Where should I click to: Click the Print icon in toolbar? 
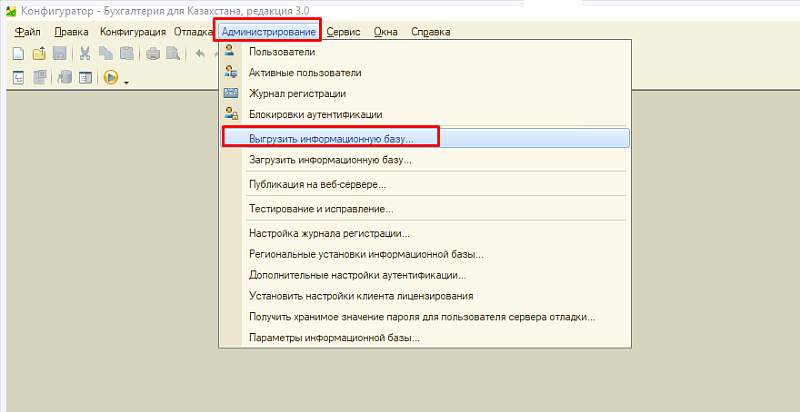153,53
